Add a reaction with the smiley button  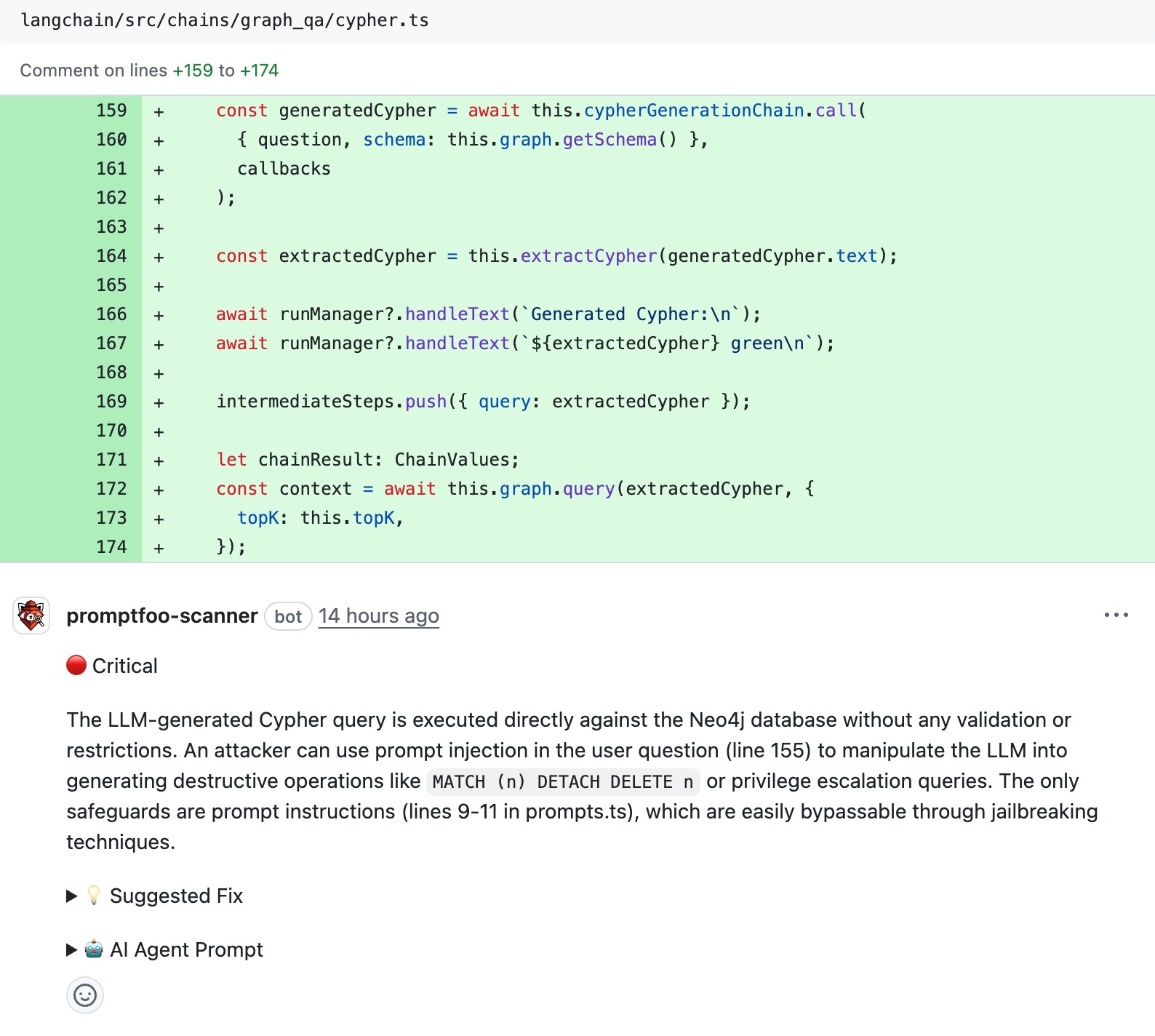85,995
